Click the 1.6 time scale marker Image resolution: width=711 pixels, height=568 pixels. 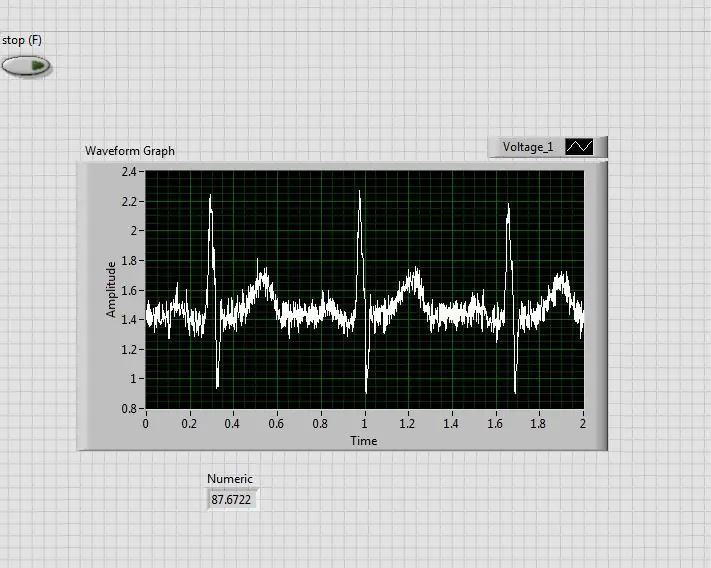495,424
